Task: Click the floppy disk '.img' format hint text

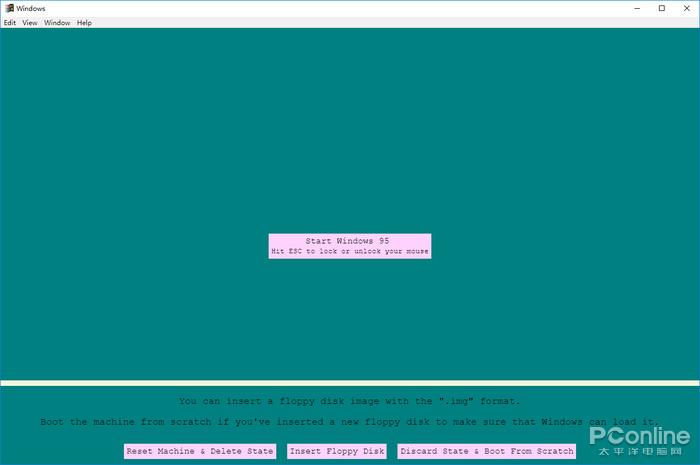Action: [350, 401]
